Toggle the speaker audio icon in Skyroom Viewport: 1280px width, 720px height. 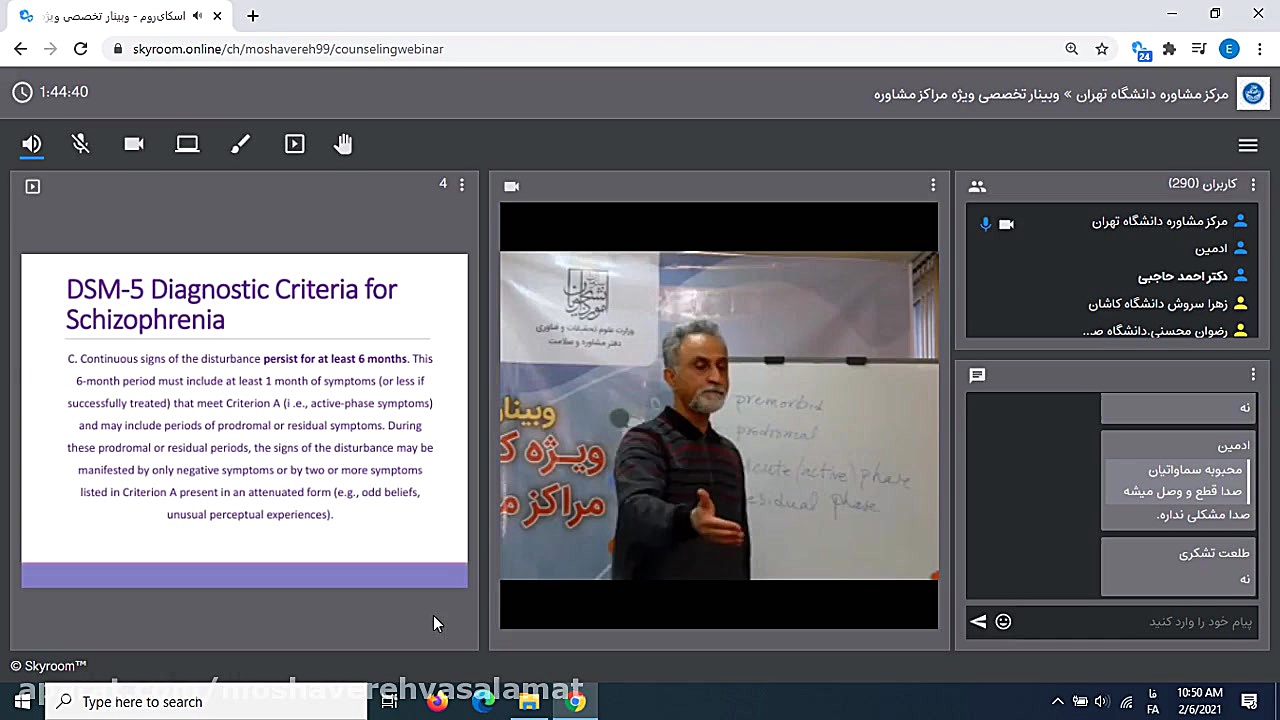pyautogui.click(x=32, y=144)
